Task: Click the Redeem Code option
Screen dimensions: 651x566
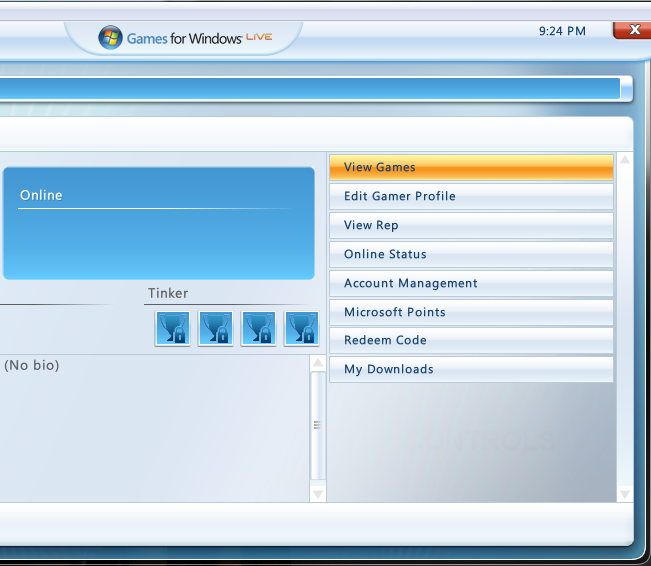Action: (471, 341)
